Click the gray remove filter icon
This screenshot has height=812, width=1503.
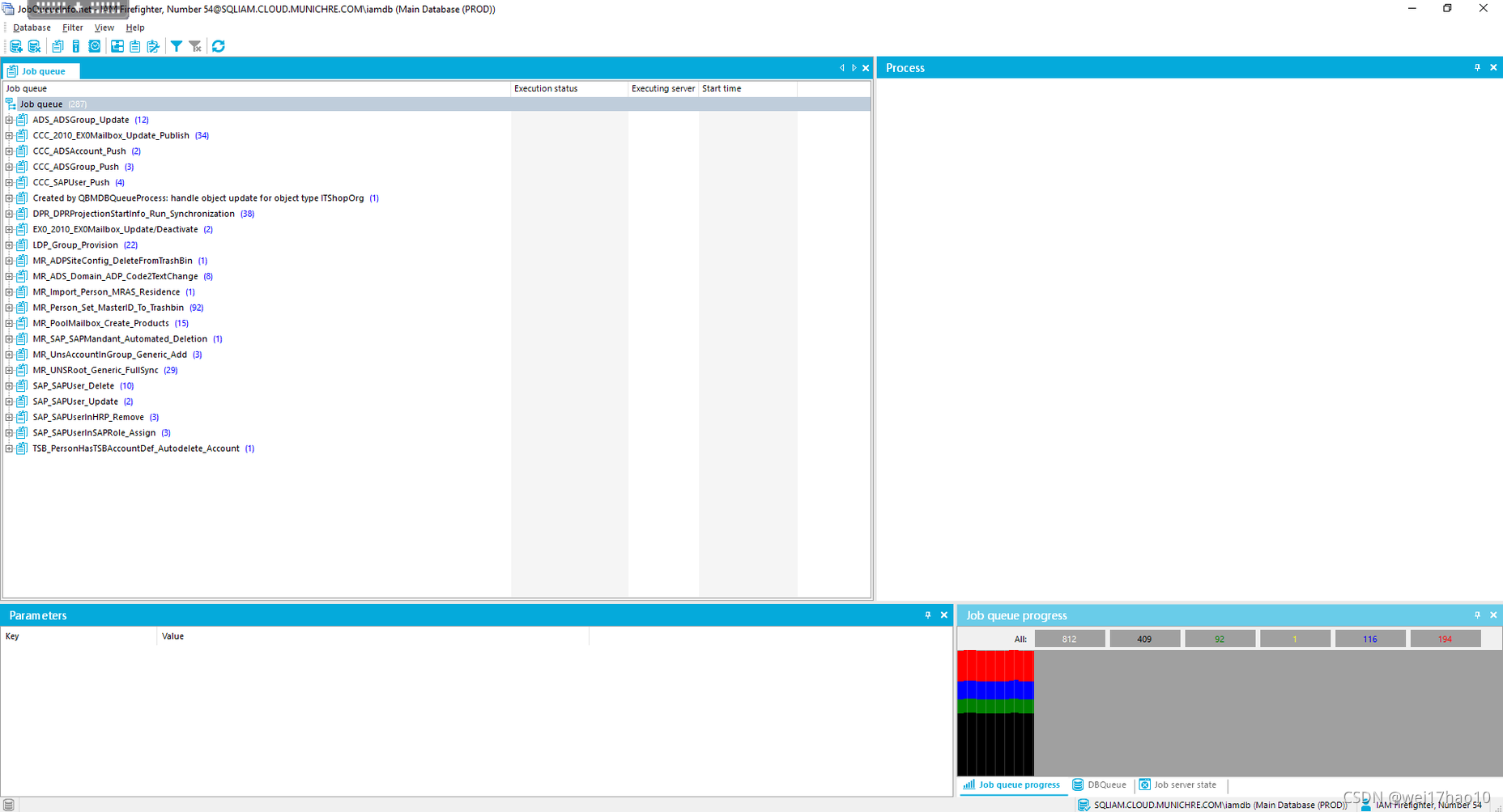pyautogui.click(x=195, y=46)
